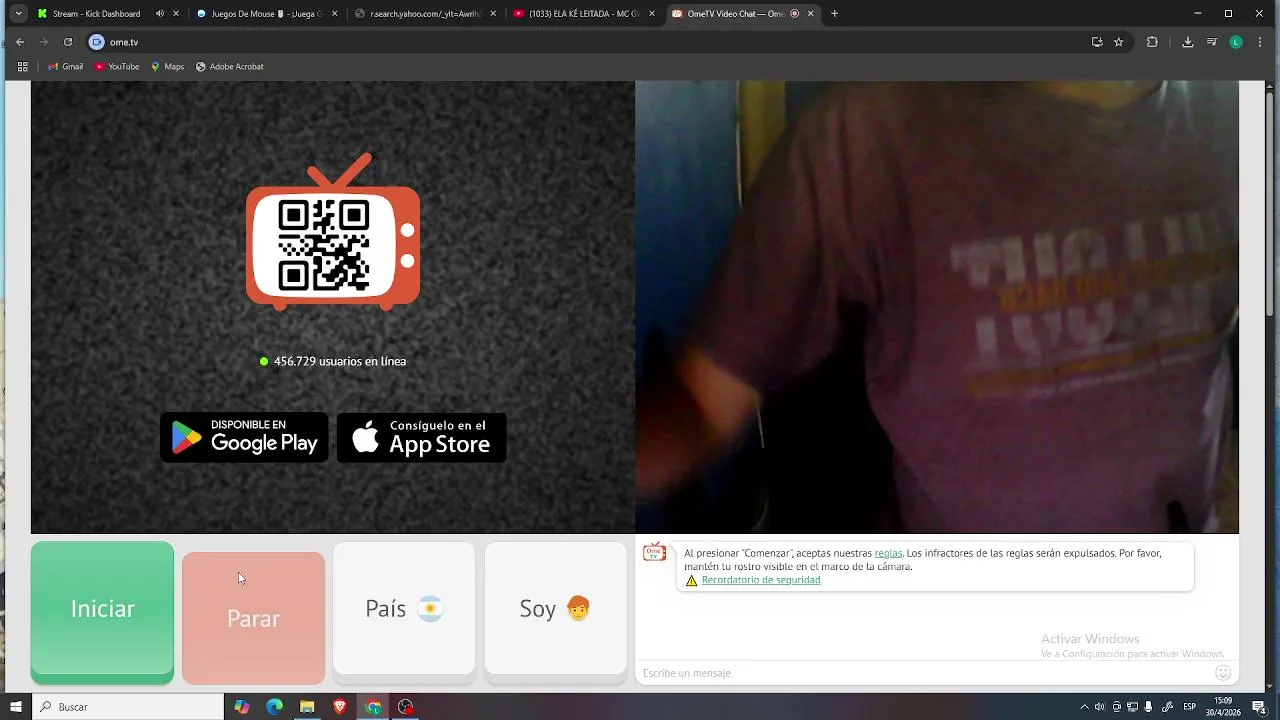Switch to Chrome in the taskbar
Viewport: 1280px width, 720px height.
click(x=373, y=707)
